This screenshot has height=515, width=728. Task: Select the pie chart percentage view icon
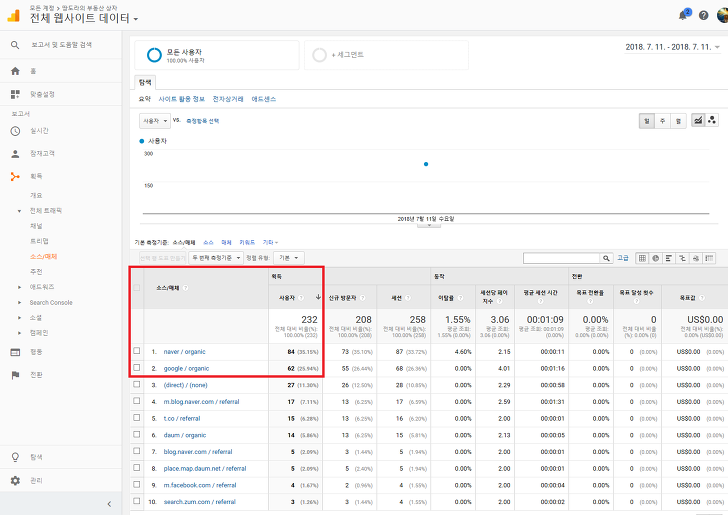pyautogui.click(x=655, y=258)
